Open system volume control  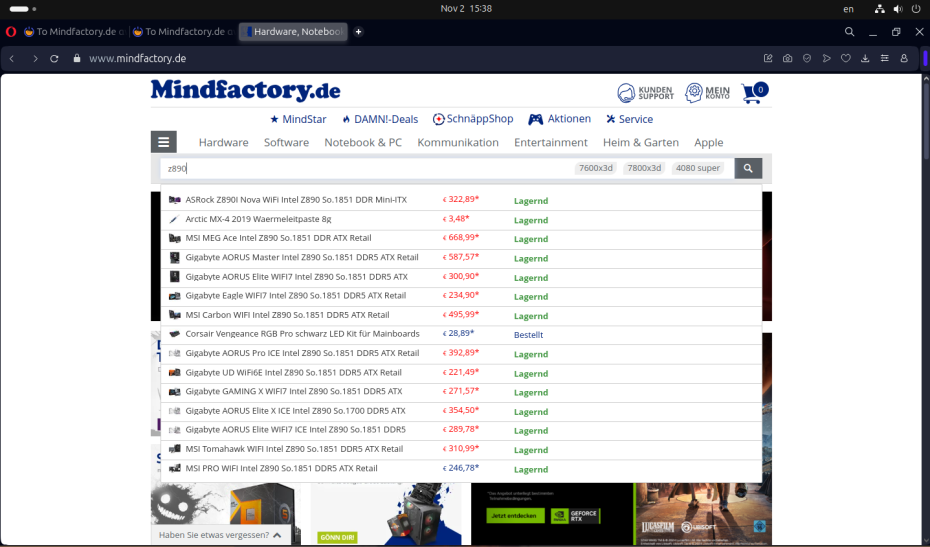tap(898, 9)
